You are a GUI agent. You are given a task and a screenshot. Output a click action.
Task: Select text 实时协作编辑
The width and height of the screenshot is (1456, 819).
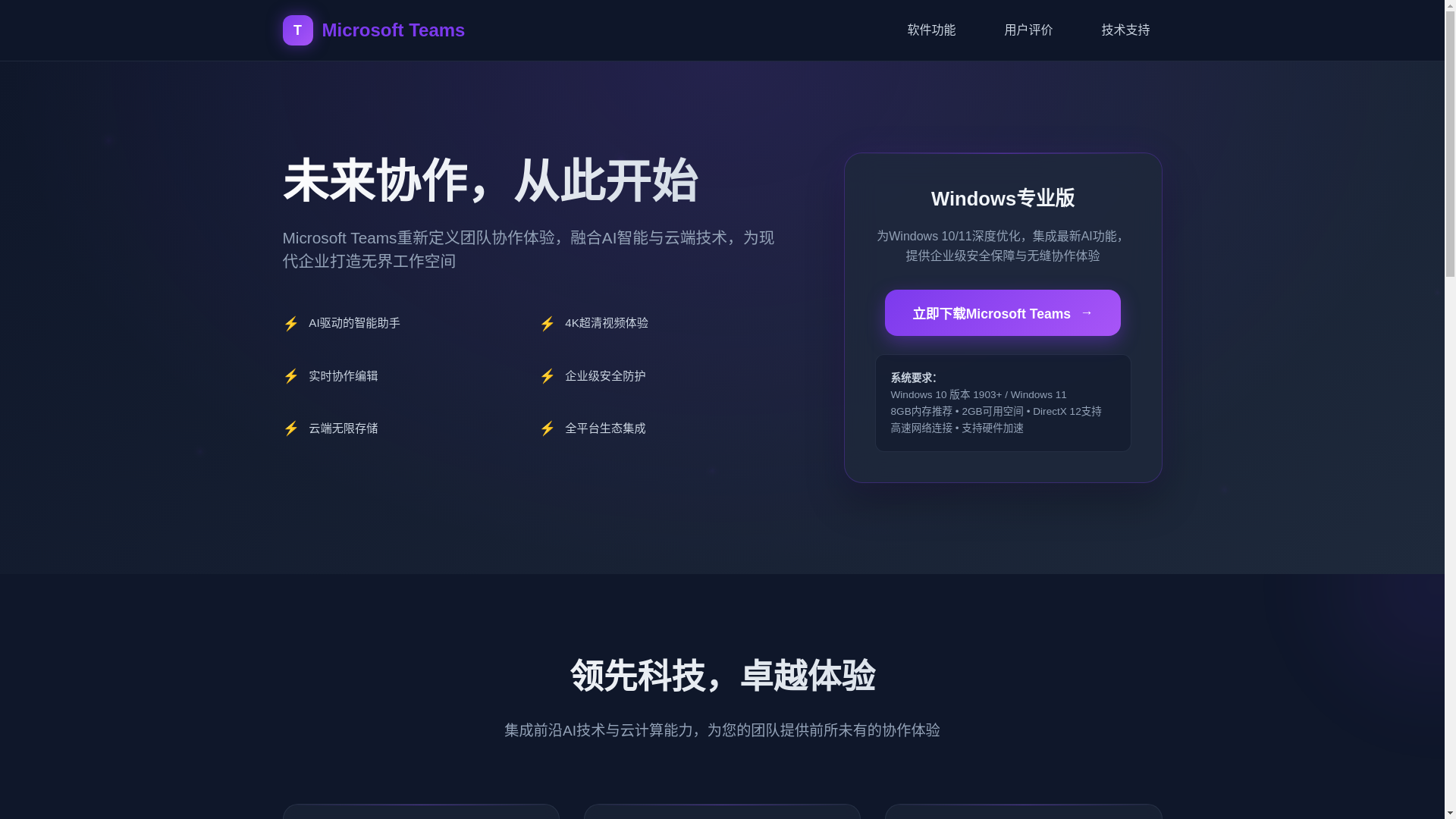click(343, 376)
